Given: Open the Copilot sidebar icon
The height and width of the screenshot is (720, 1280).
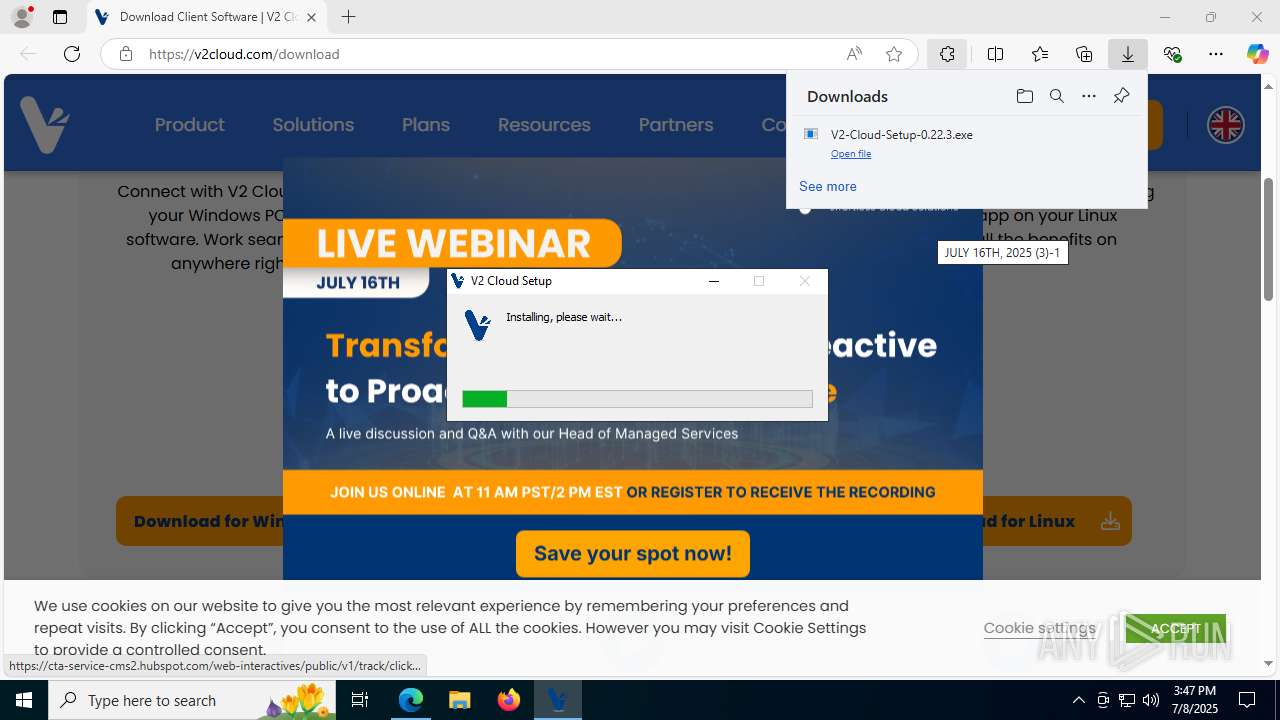Looking at the screenshot, I should [1257, 54].
